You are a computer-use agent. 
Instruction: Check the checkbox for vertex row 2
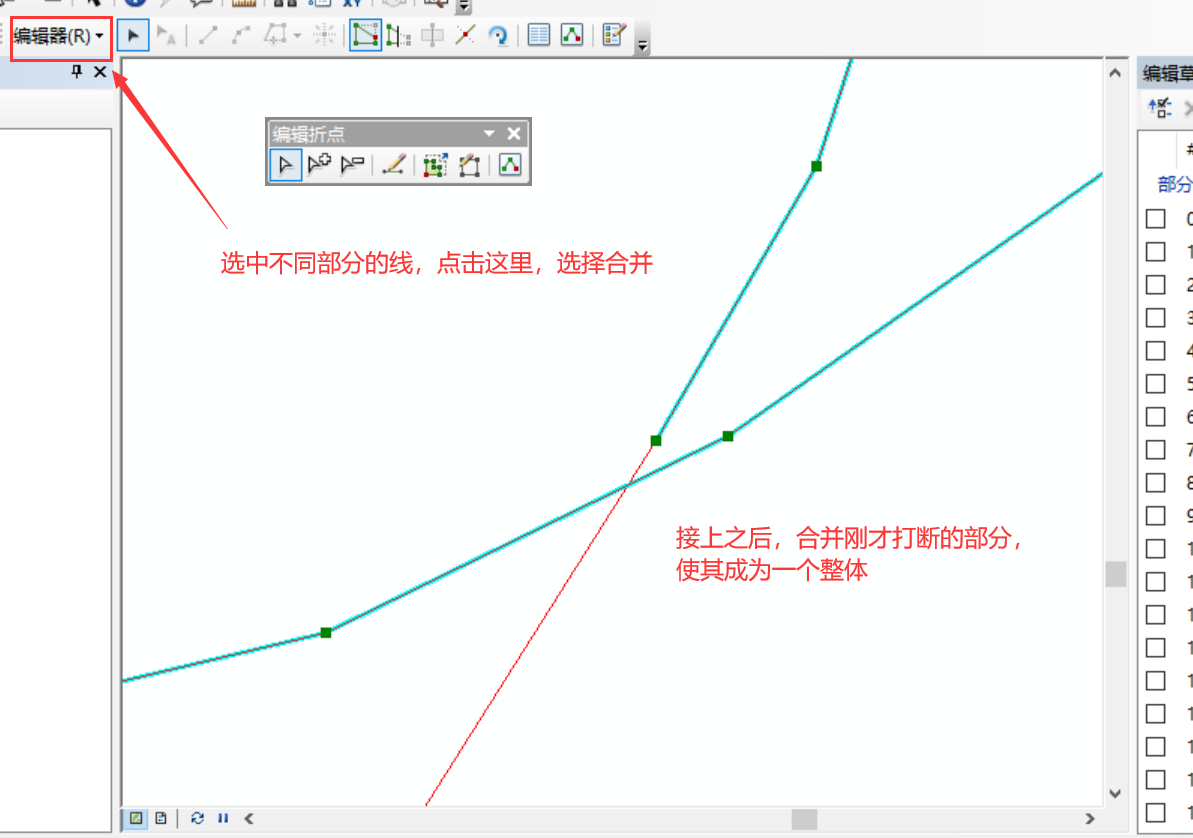tap(1156, 285)
